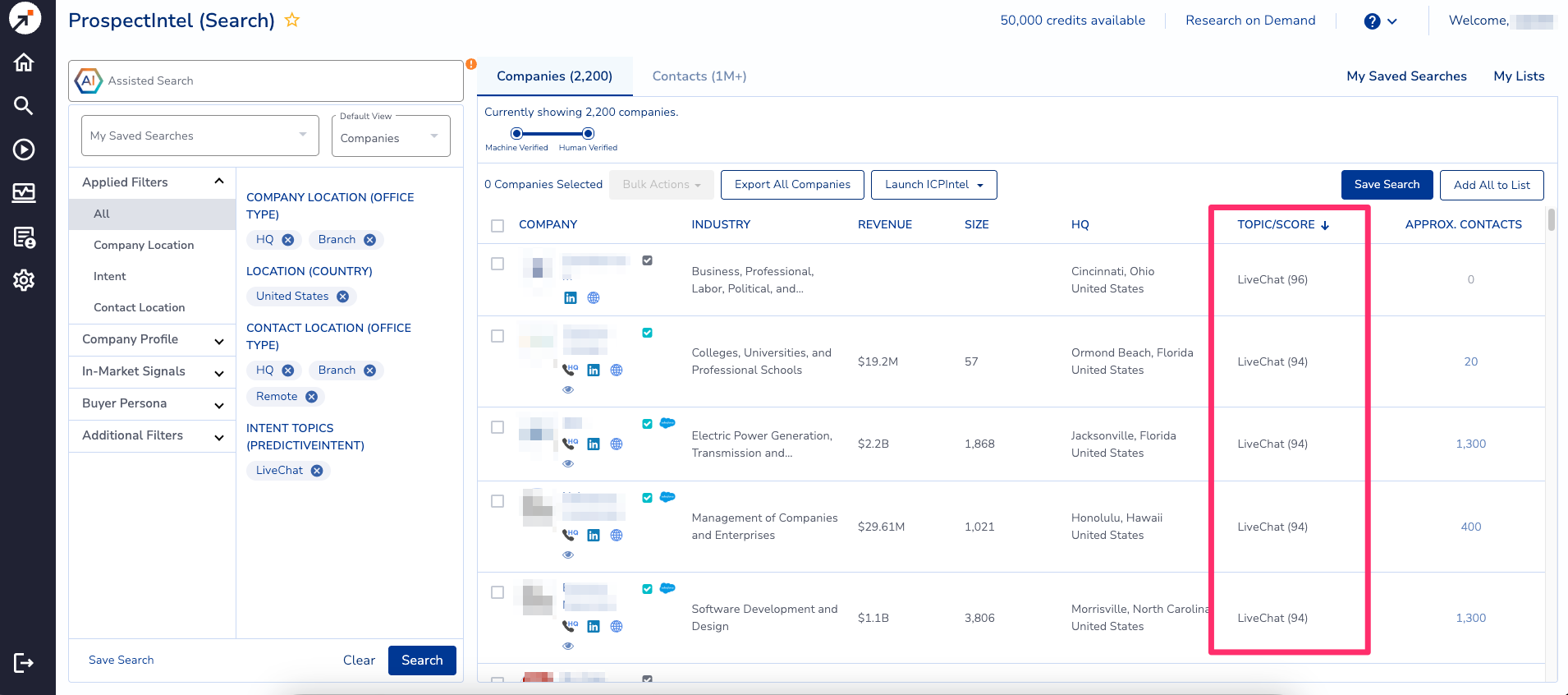Click the magnifier search icon in sidebar
1568x695 pixels.
[24, 105]
